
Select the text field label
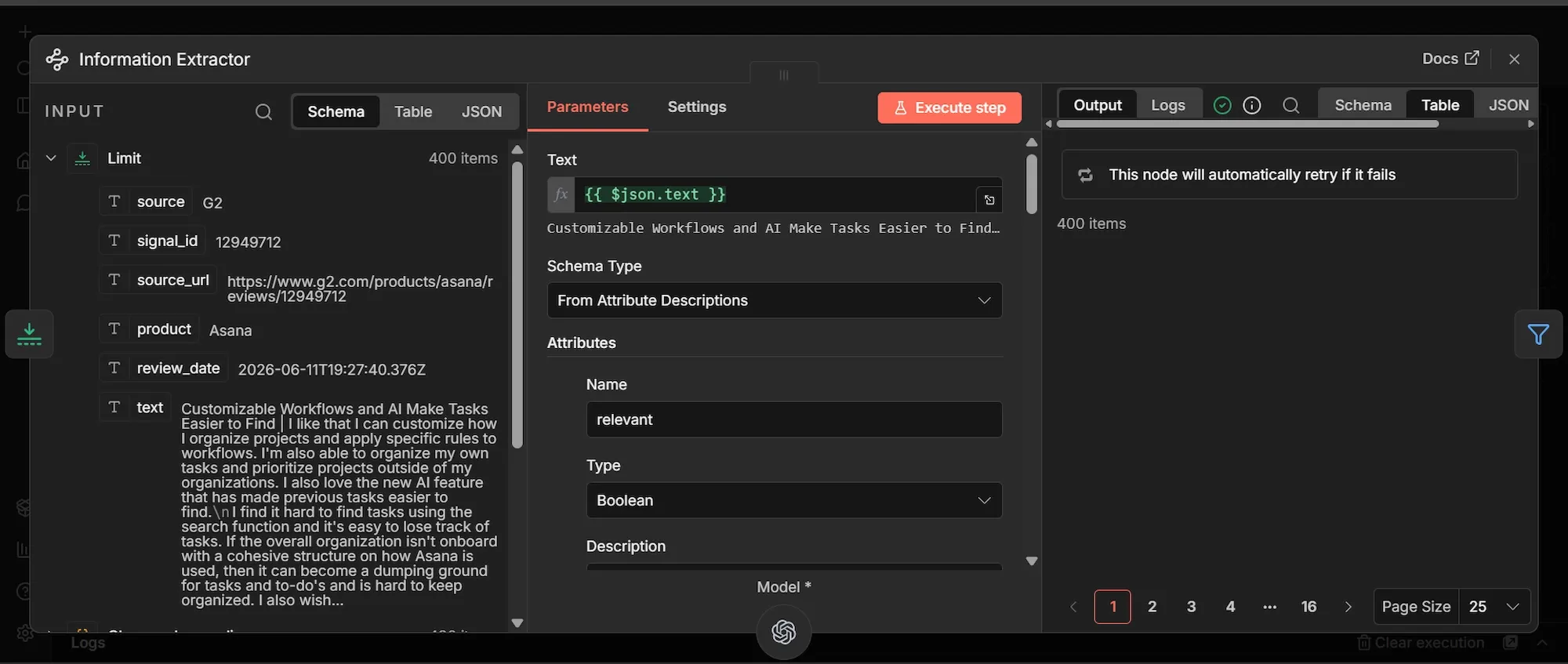point(150,408)
